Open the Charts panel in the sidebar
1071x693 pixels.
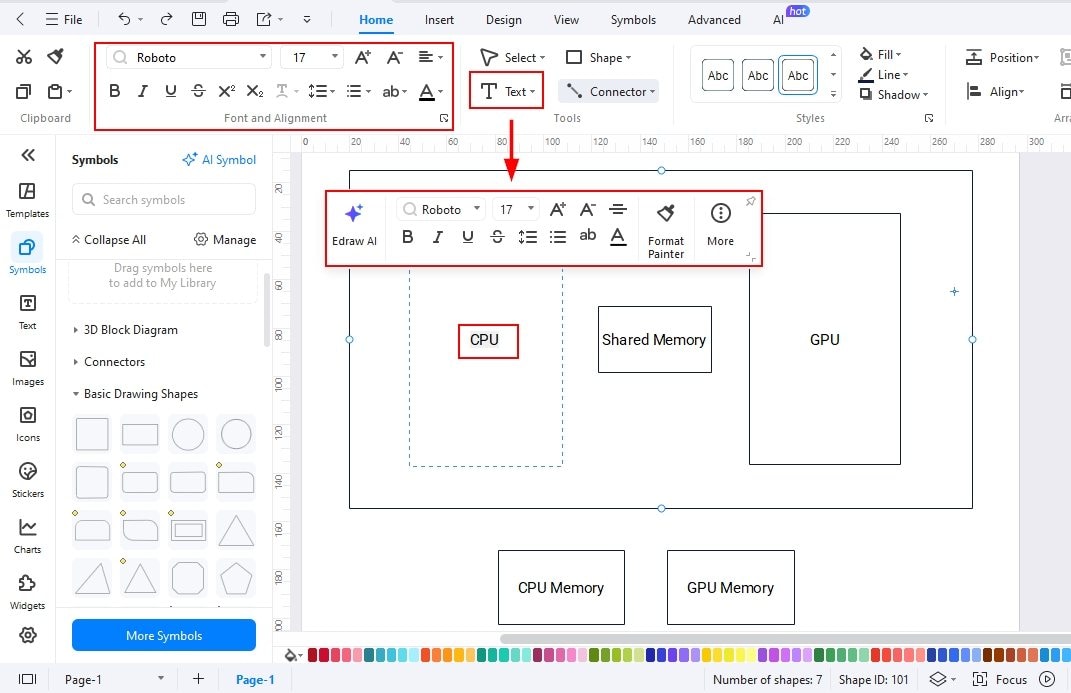(x=27, y=532)
